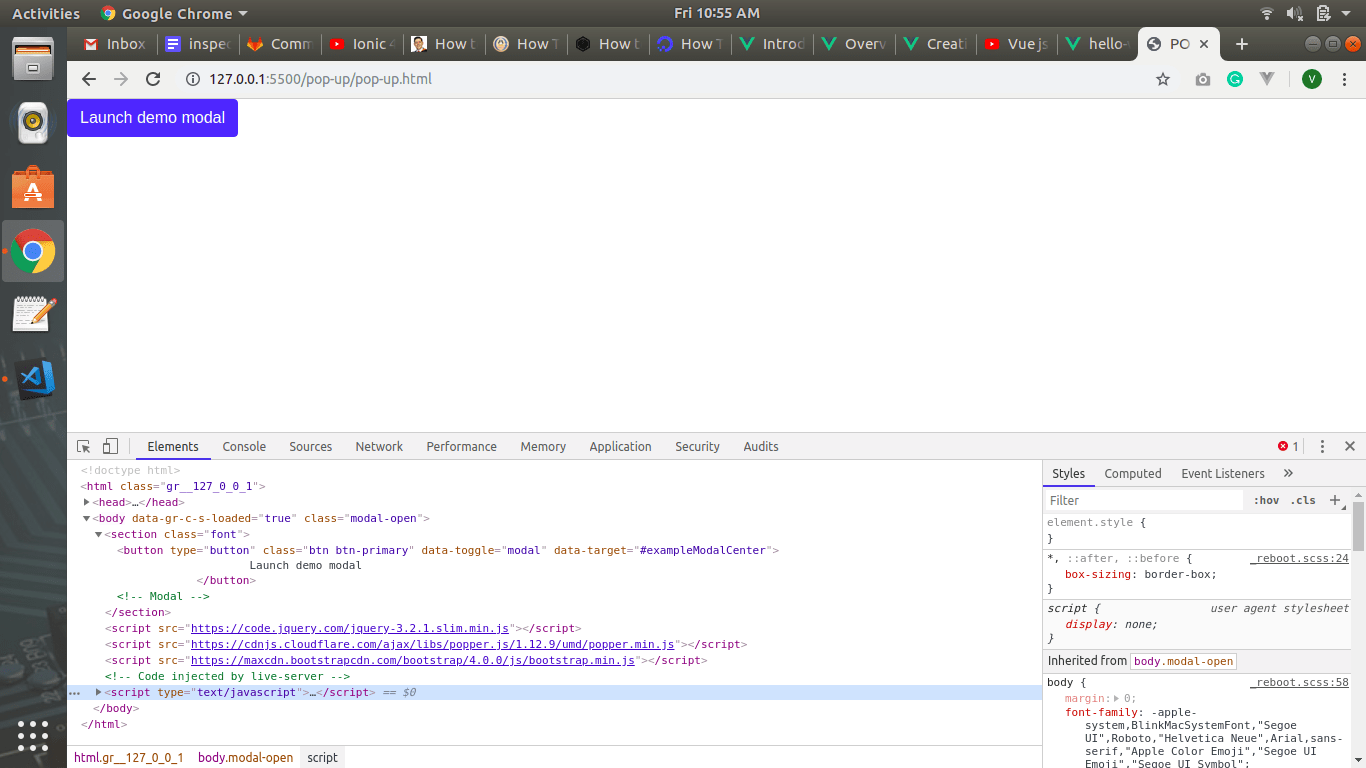Click the Launch demo modal button
The image size is (1366, 768).
(x=152, y=118)
